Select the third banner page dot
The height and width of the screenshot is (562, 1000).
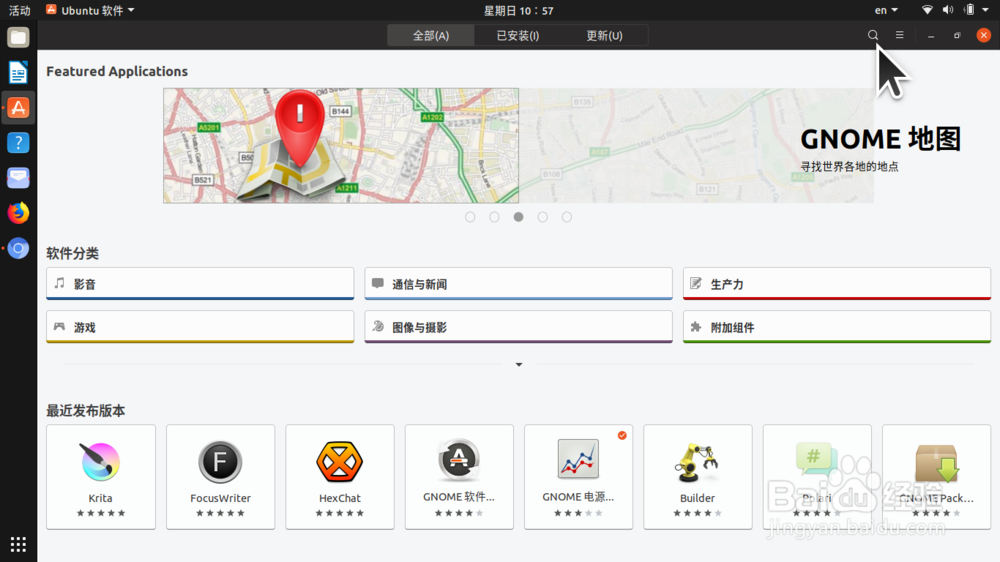(x=518, y=217)
